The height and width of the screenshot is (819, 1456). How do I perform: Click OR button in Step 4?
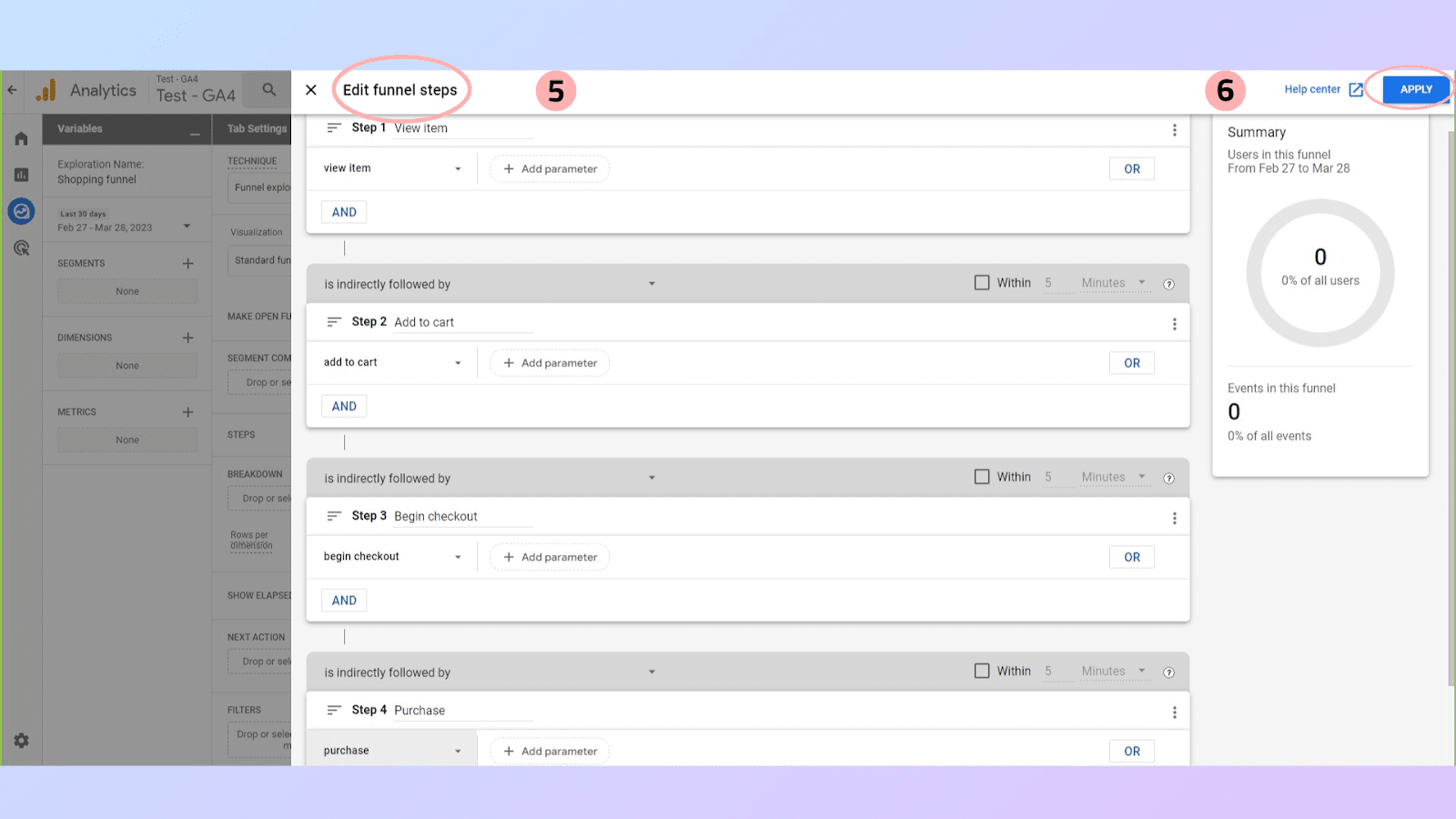[x=1131, y=751]
